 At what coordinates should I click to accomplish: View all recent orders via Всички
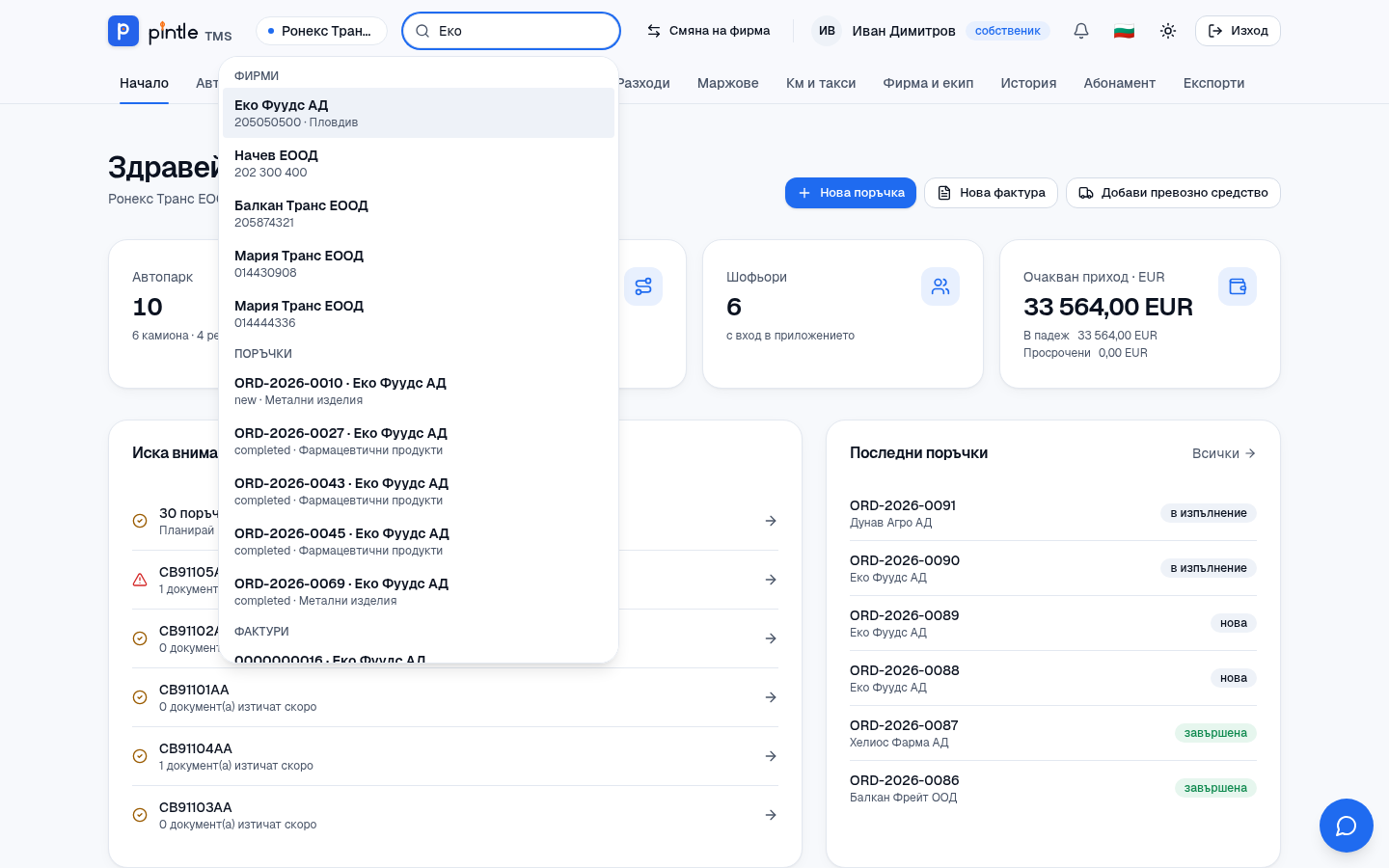(1224, 453)
